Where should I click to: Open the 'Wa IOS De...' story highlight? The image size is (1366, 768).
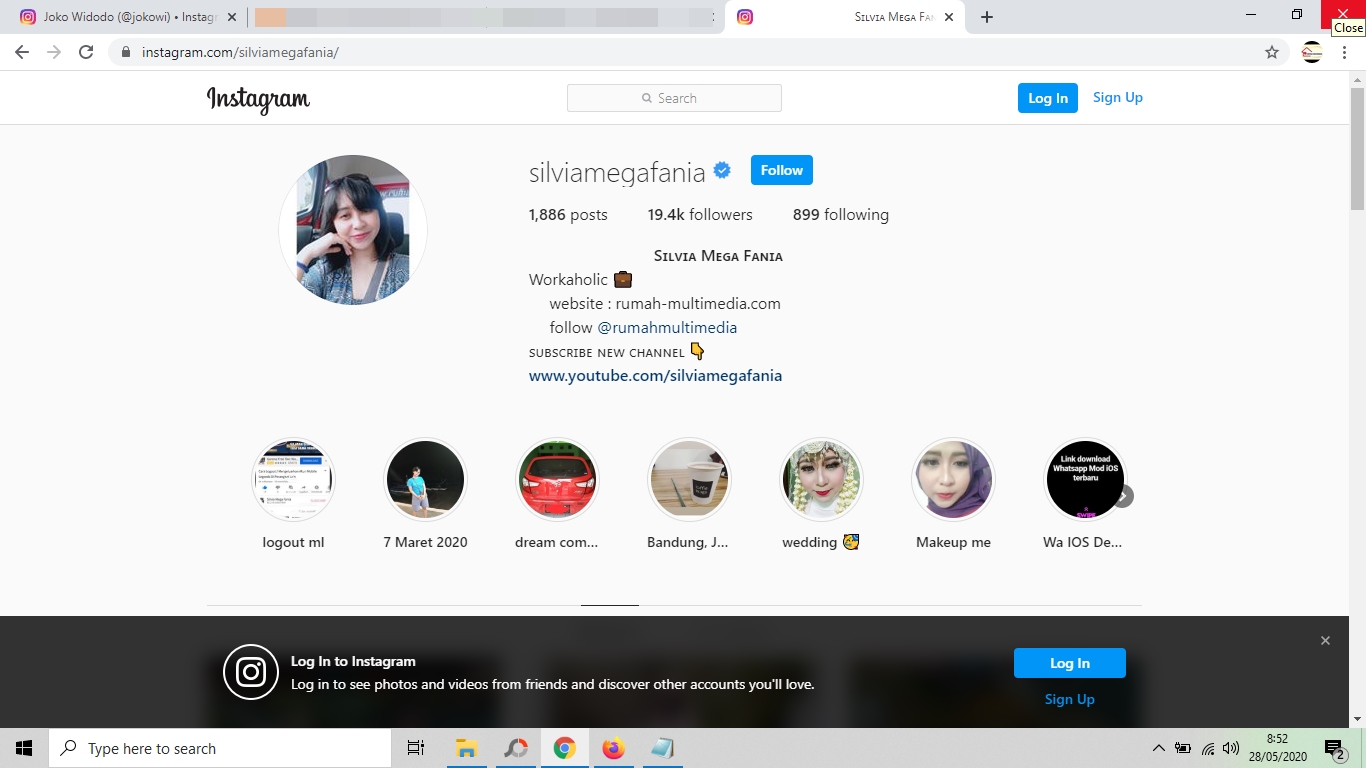coord(1085,480)
